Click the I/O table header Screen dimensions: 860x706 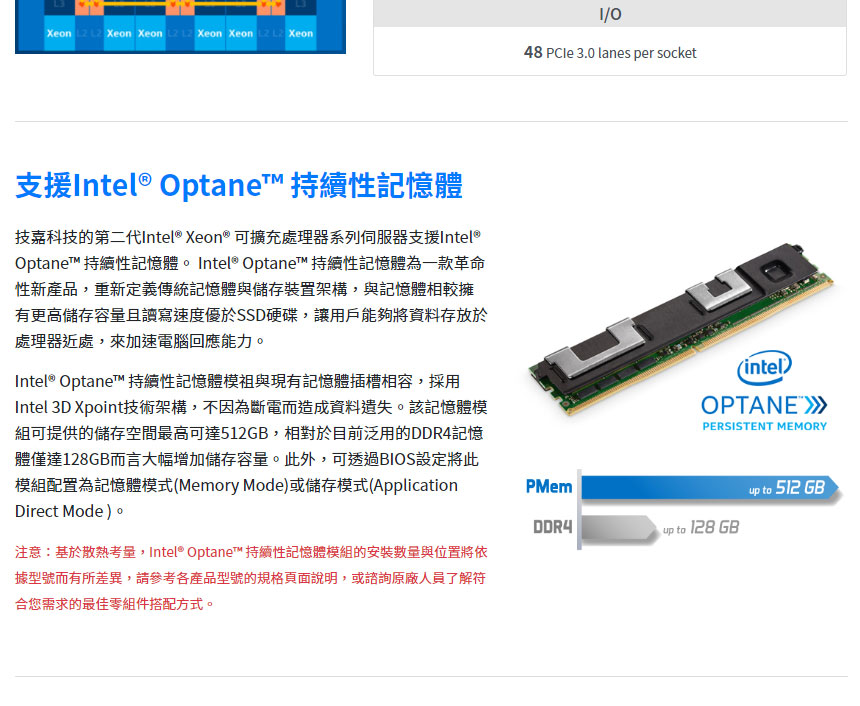(610, 14)
